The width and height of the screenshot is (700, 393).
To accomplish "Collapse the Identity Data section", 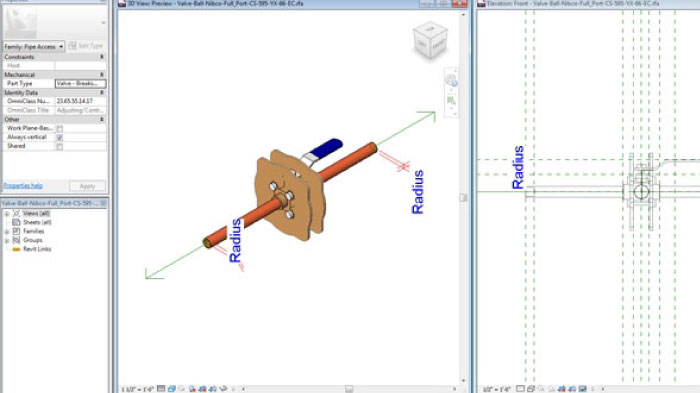I will [101, 92].
